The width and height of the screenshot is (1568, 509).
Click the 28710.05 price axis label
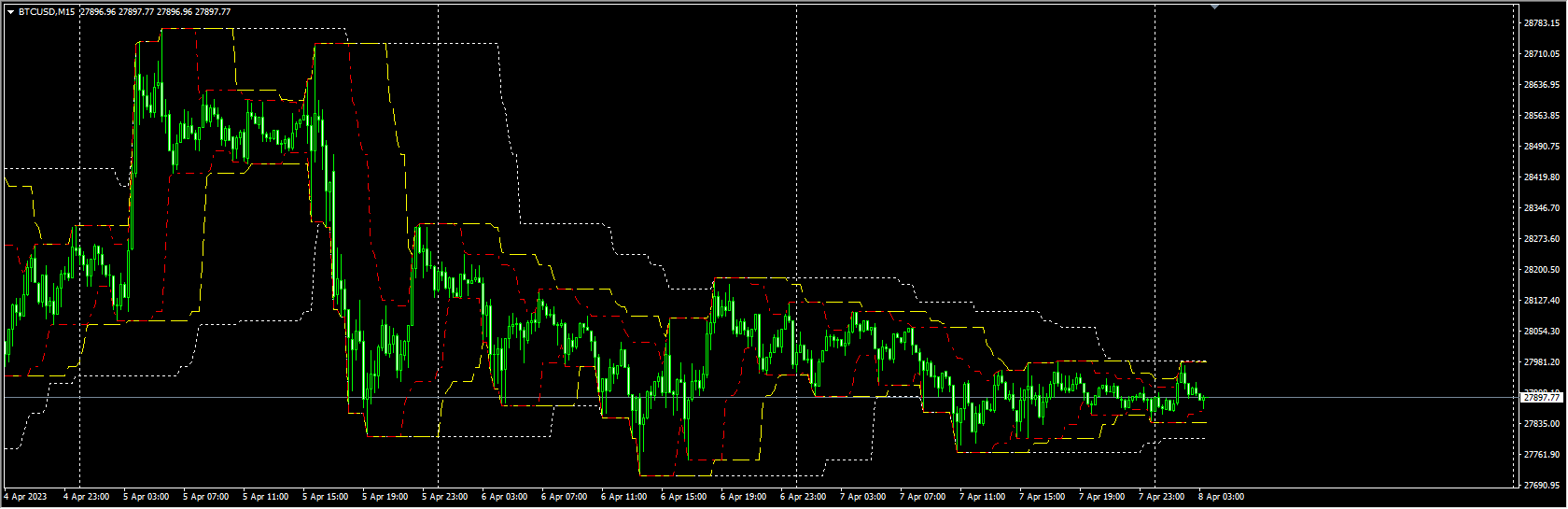[1541, 54]
